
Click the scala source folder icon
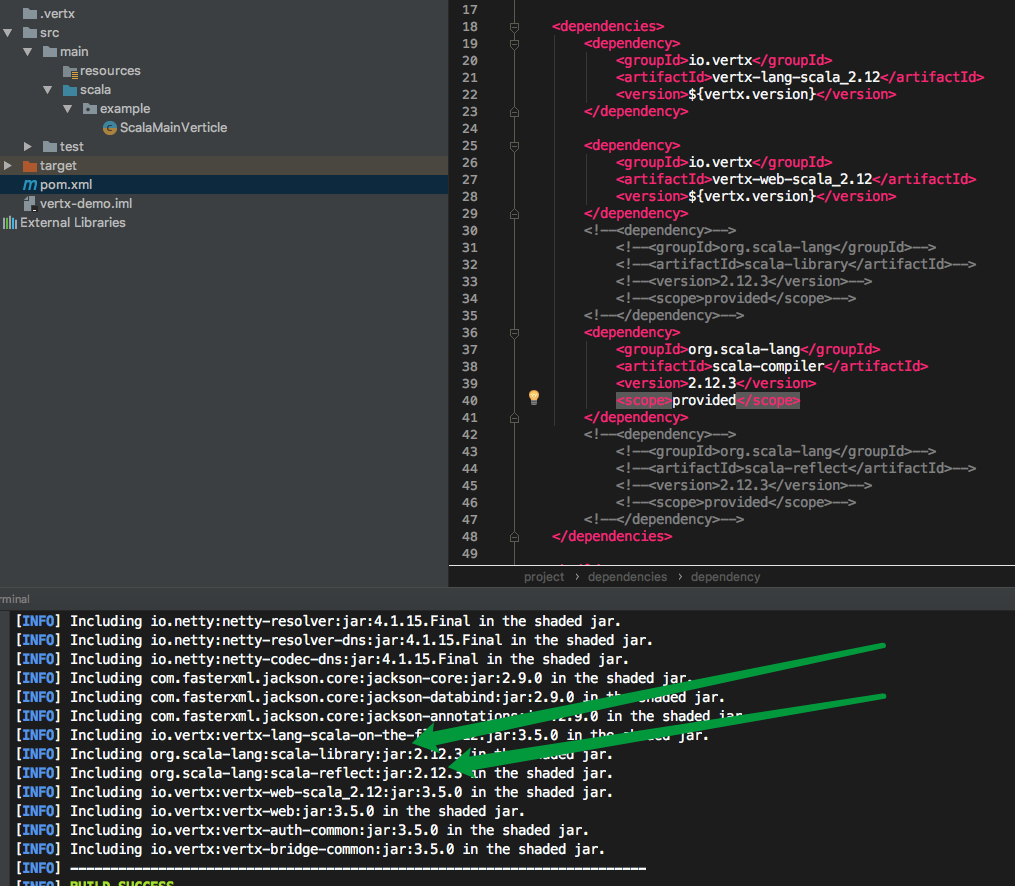pyautogui.click(x=70, y=89)
